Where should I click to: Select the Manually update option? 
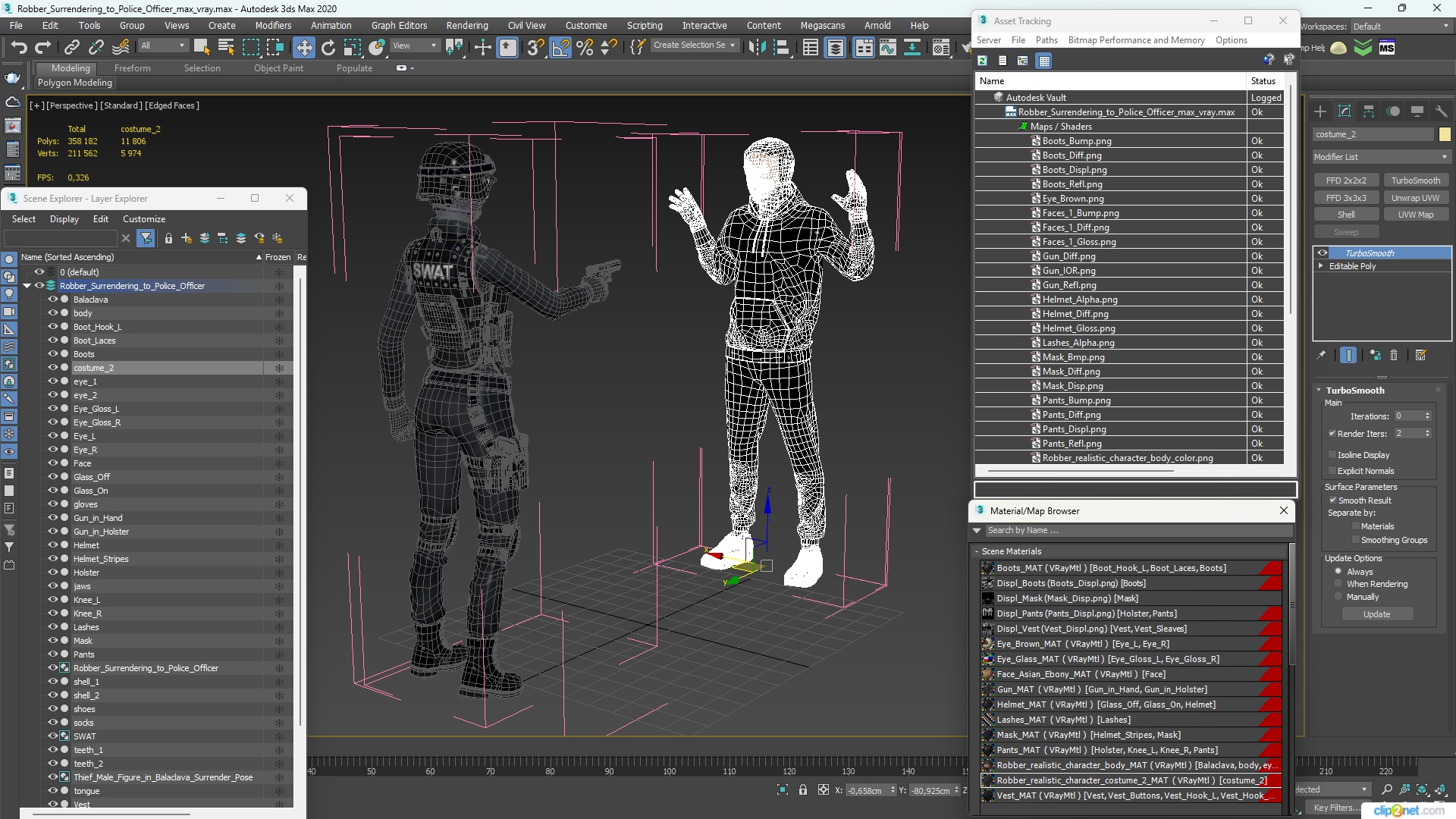point(1338,597)
